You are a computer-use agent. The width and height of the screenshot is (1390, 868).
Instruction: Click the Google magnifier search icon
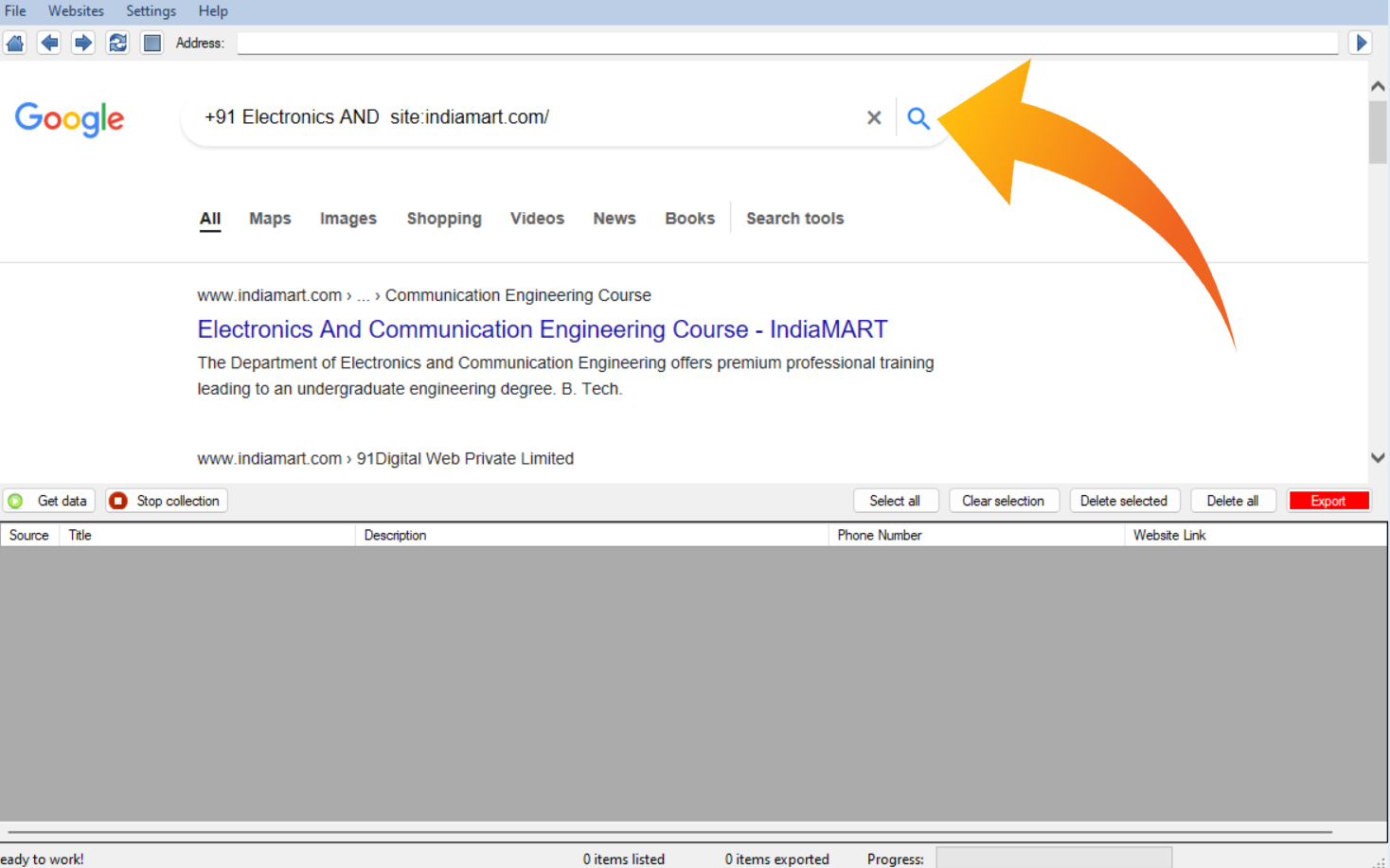(x=918, y=117)
